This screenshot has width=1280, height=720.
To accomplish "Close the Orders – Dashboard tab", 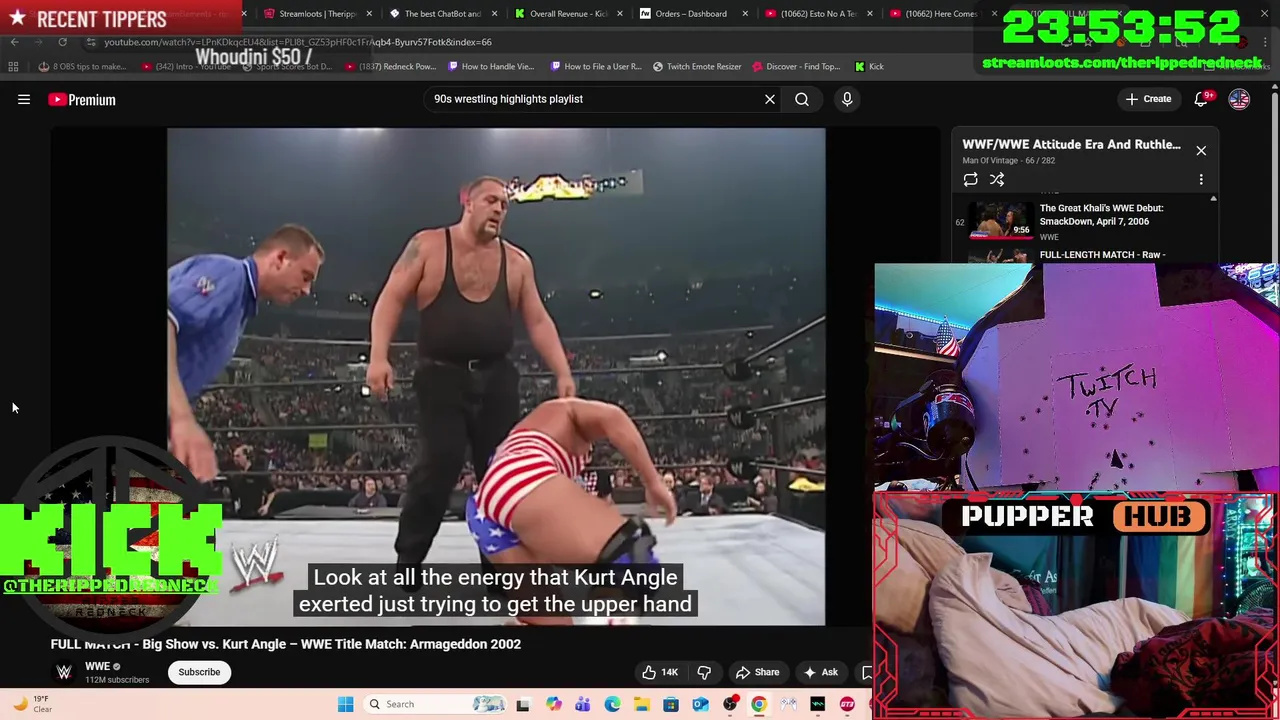I will click(x=744, y=14).
